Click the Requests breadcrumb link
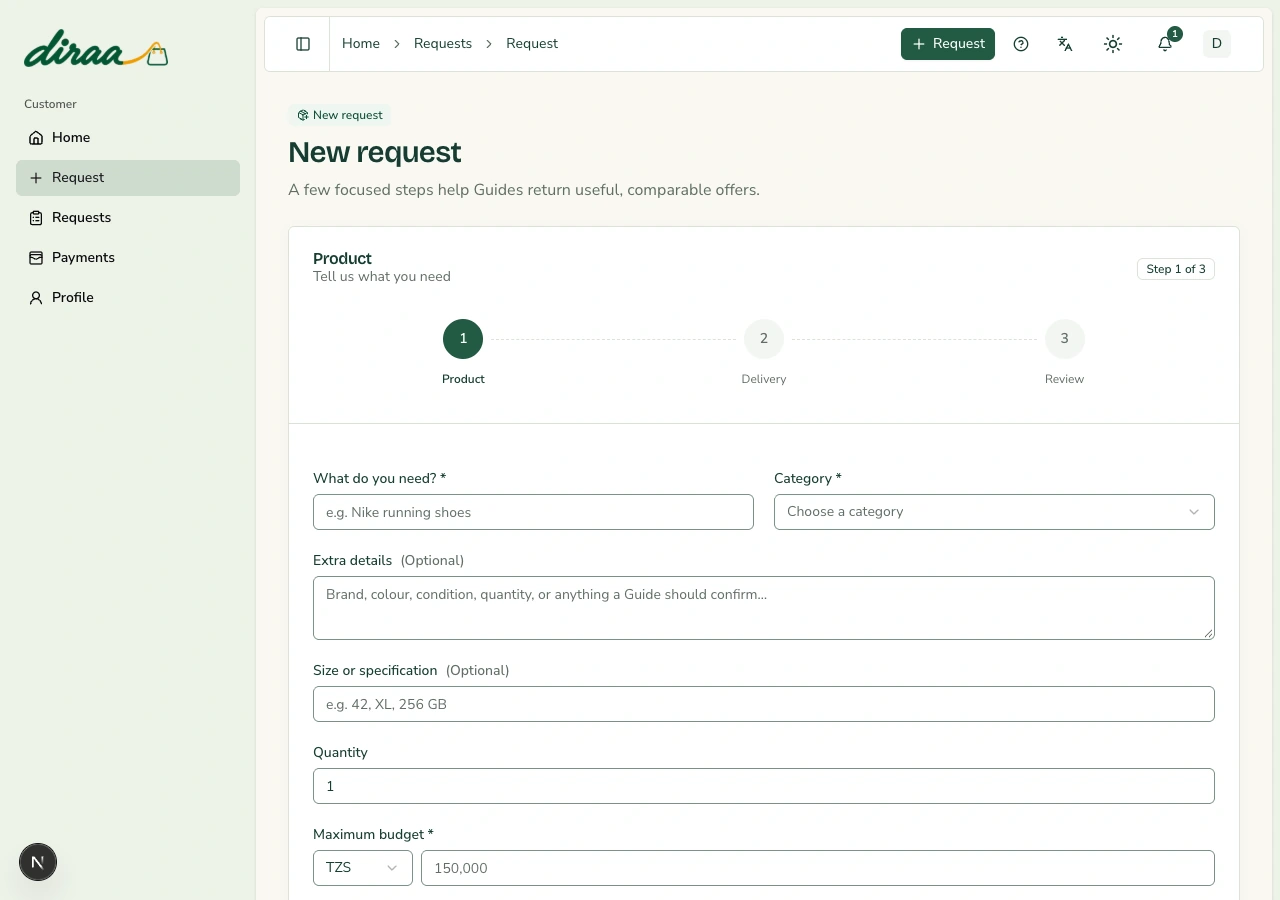 tap(443, 44)
